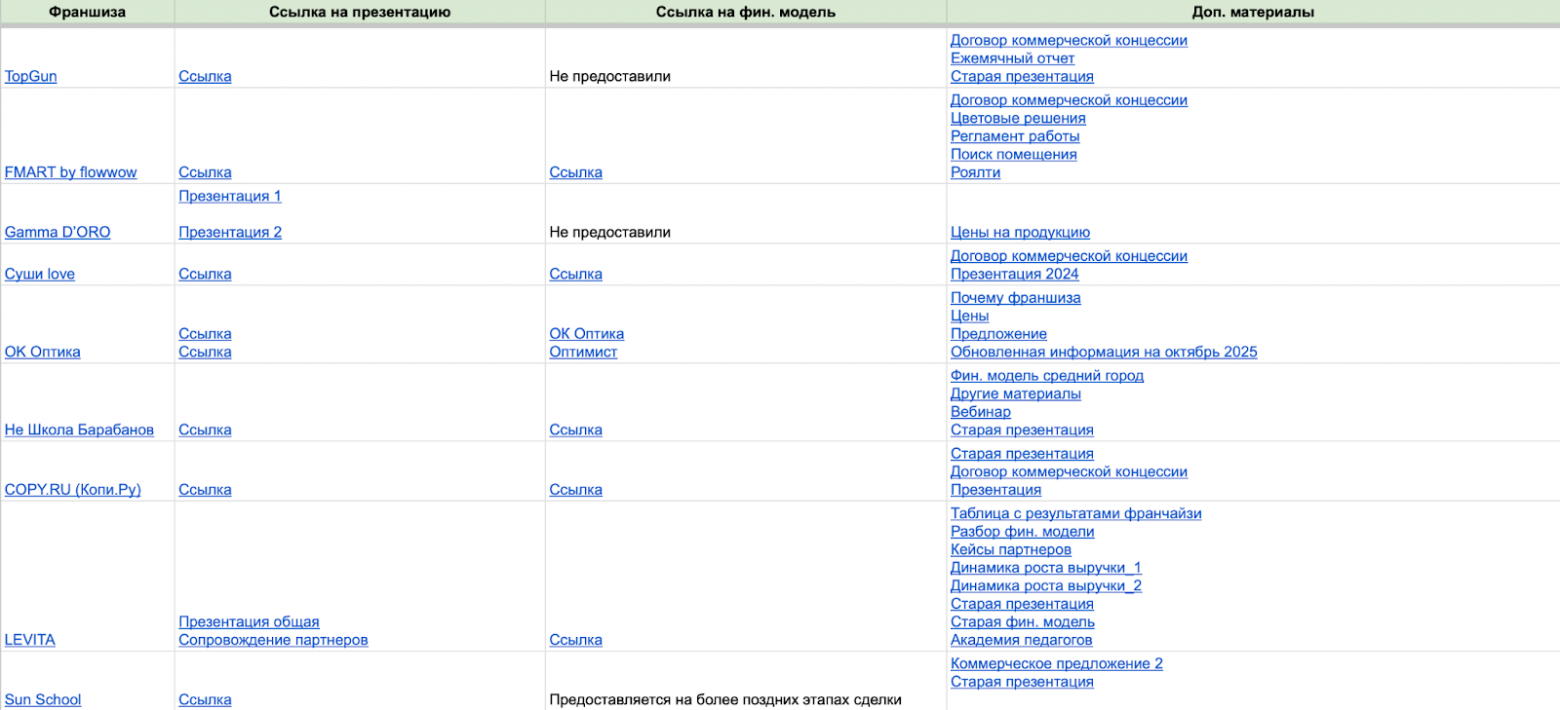This screenshot has width=1560, height=710.
Task: Open the Академия педагогов link
Action: [1021, 641]
